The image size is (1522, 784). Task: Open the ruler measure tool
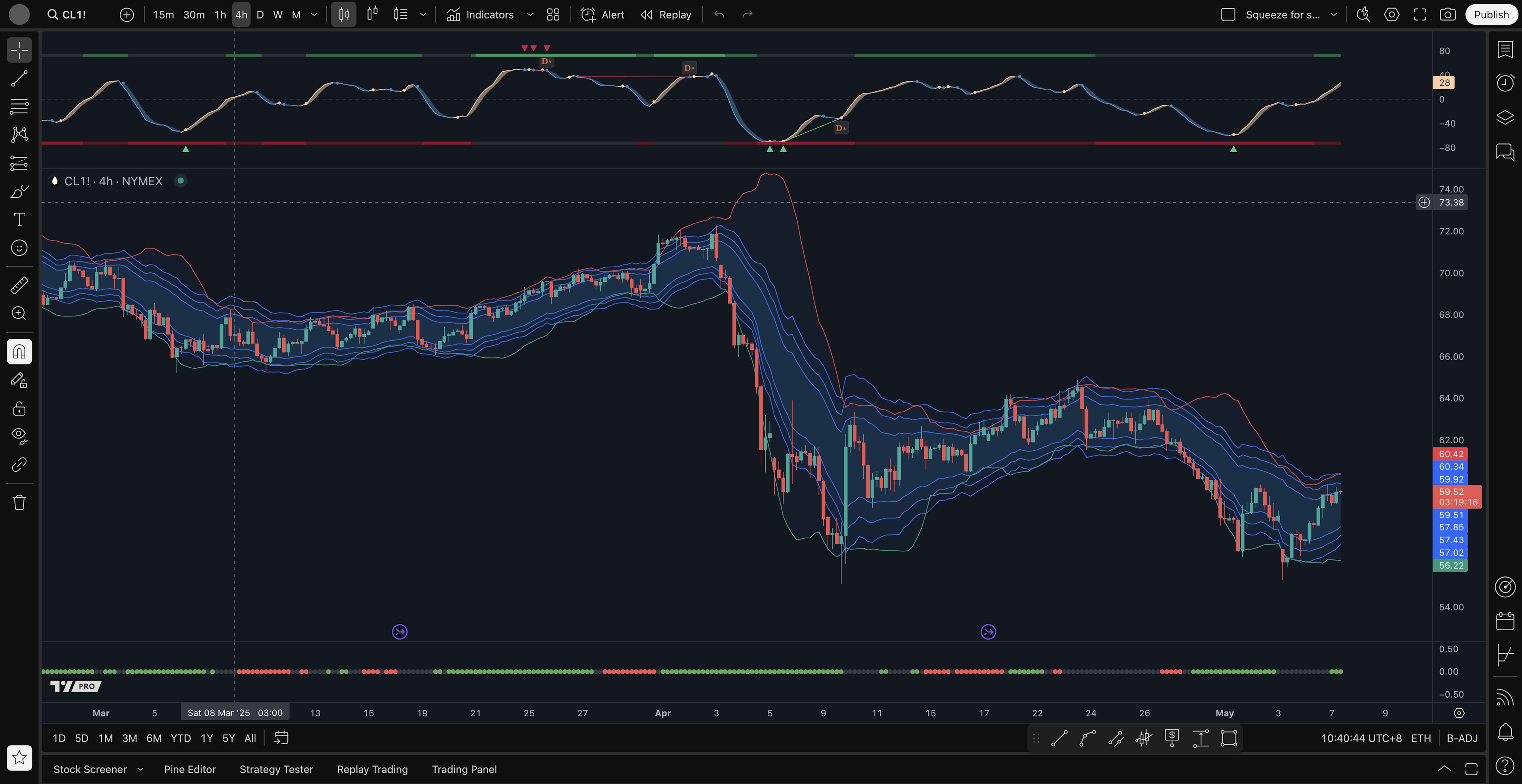click(19, 286)
